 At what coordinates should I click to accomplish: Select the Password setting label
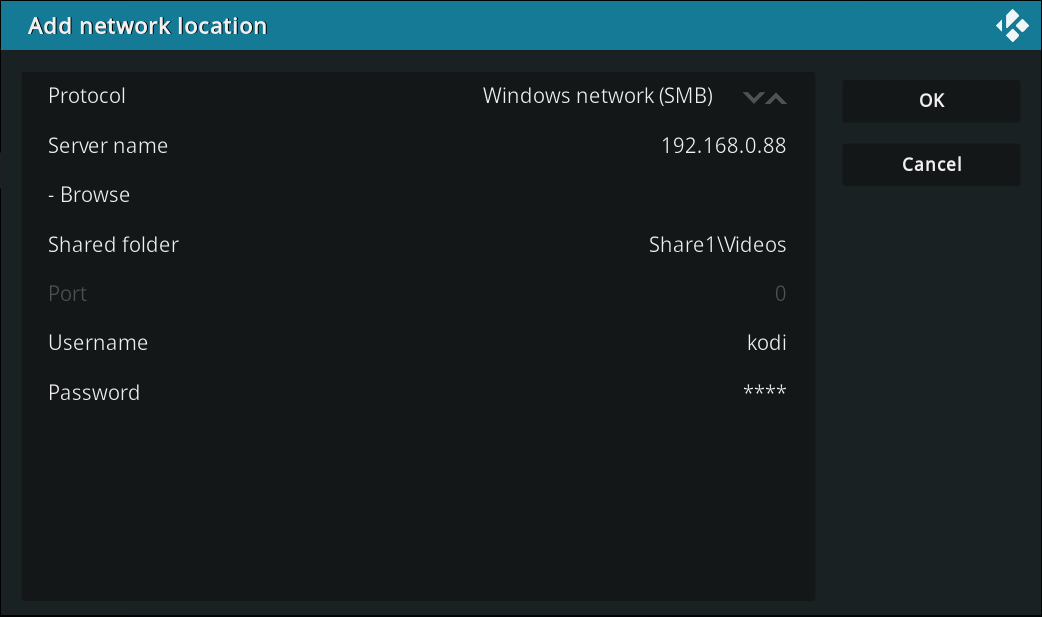tap(94, 392)
